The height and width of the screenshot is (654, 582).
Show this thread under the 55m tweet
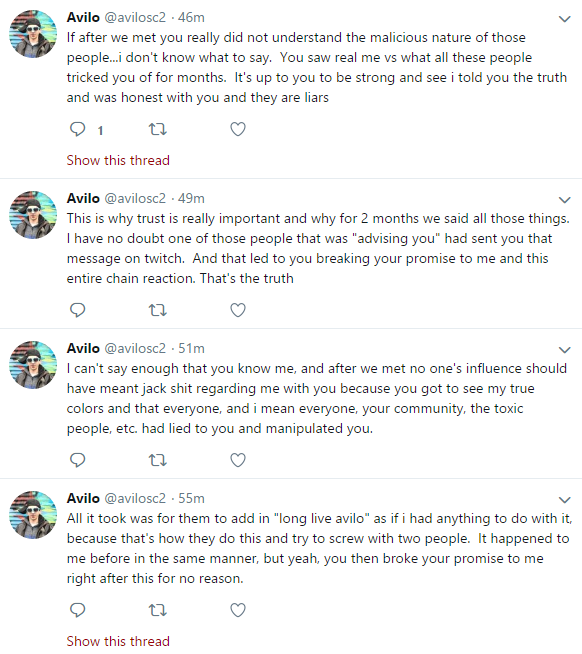tap(118, 641)
